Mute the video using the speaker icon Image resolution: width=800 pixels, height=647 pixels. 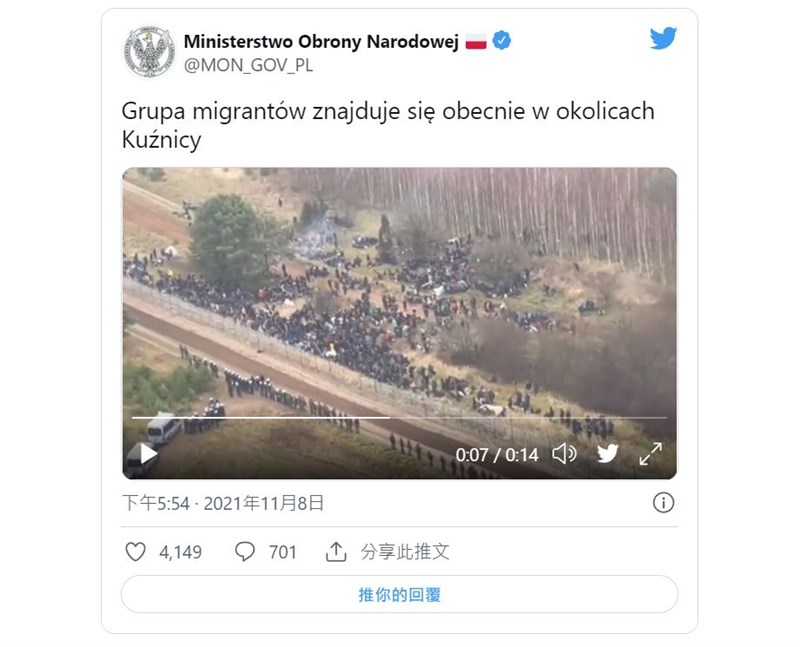pyautogui.click(x=564, y=453)
